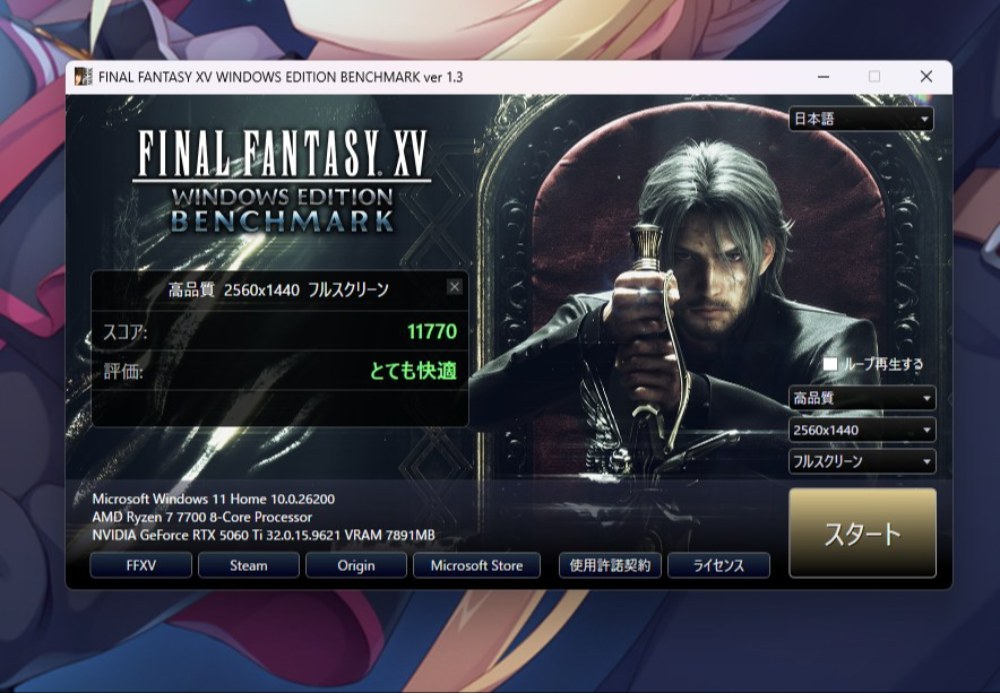
Task: Minimize the benchmark window
Action: coord(823,77)
